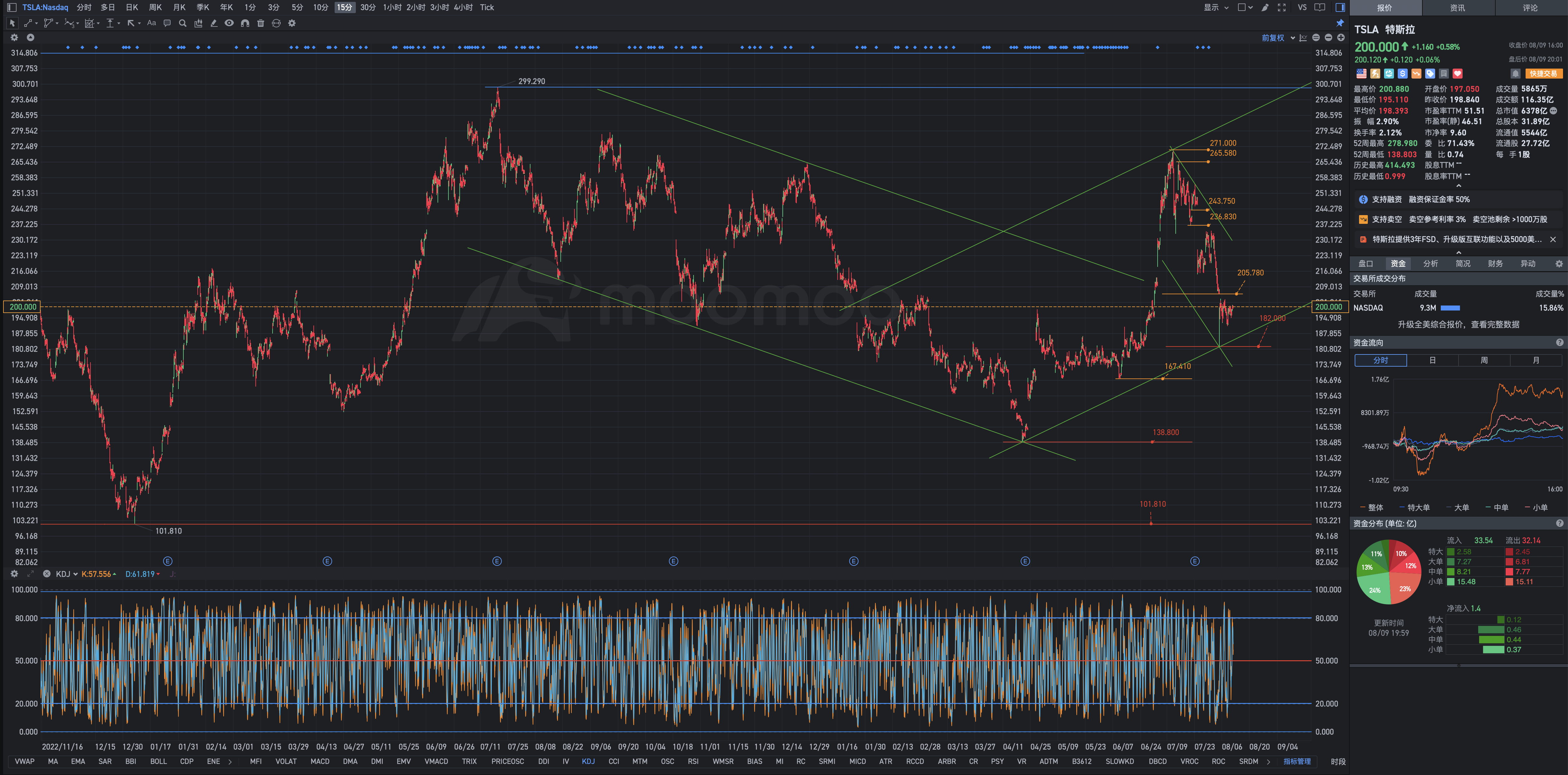Click the sync drawings icon
This screenshot has height=775, width=1568.
tap(276, 23)
